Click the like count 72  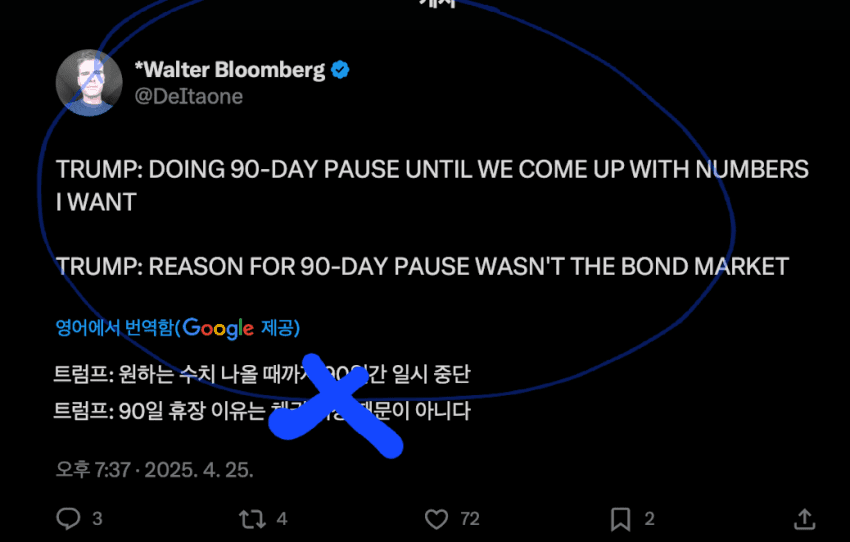(470, 519)
